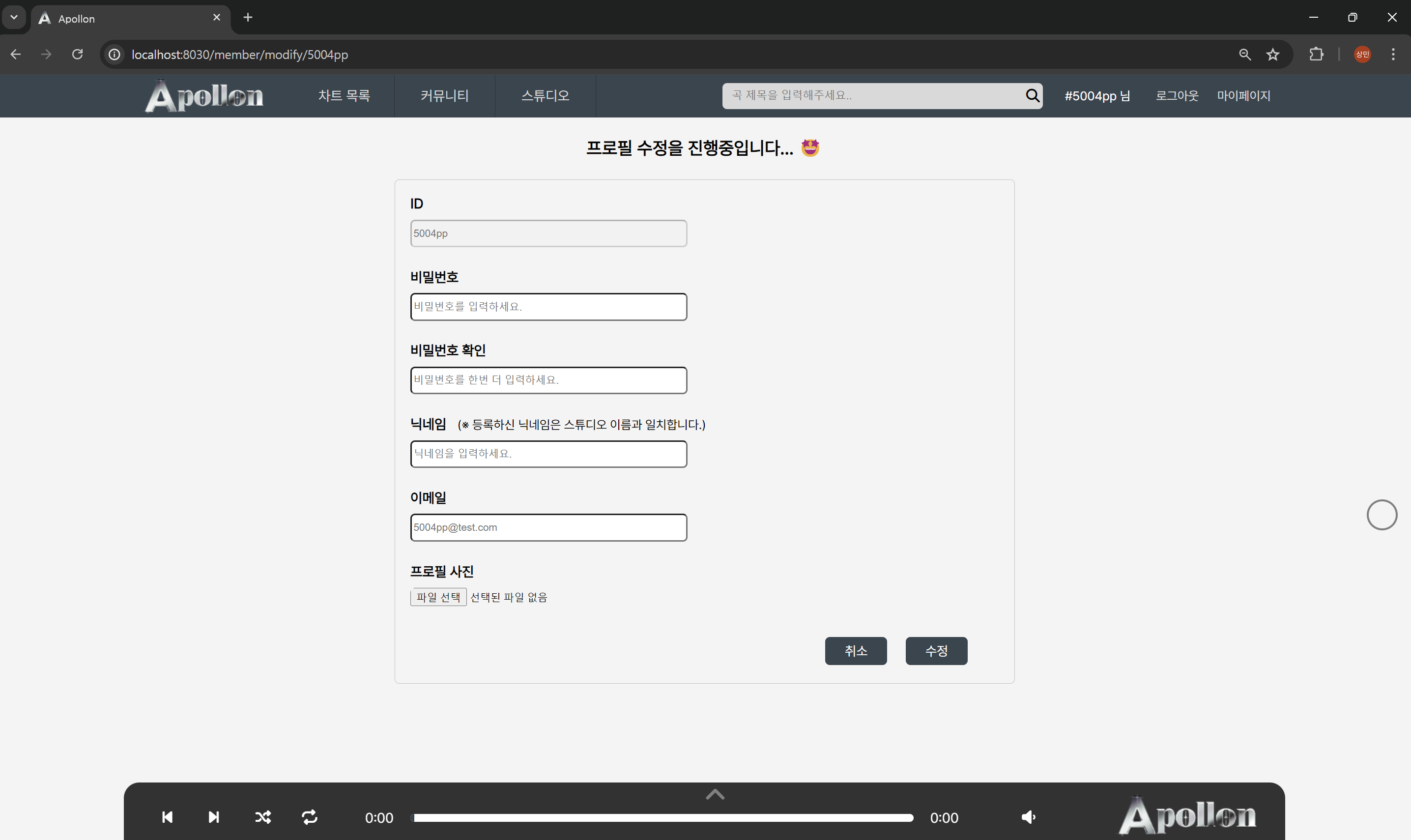
Task: Bookmark this page with star icon
Action: 1272,55
